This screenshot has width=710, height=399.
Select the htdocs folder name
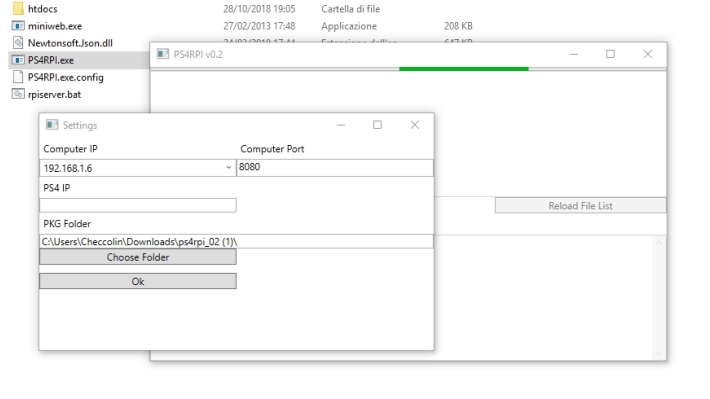(x=43, y=9)
